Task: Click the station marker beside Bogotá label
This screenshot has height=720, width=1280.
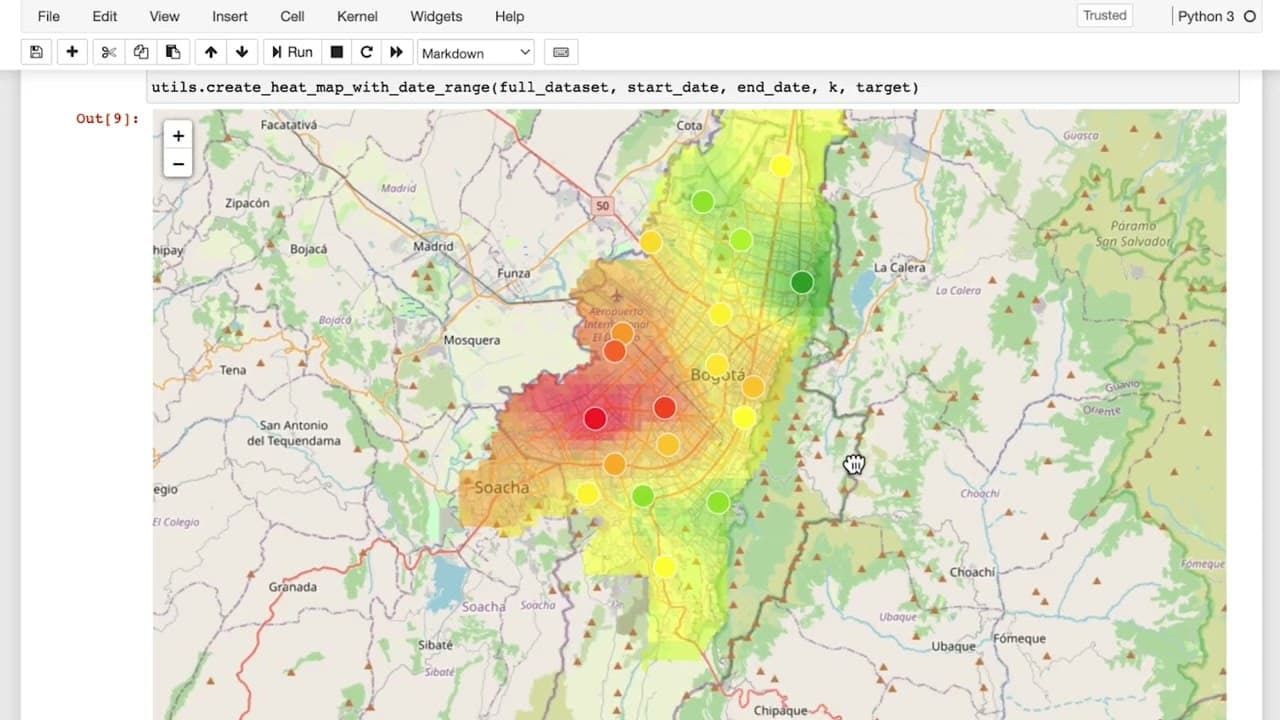Action: (x=717, y=364)
